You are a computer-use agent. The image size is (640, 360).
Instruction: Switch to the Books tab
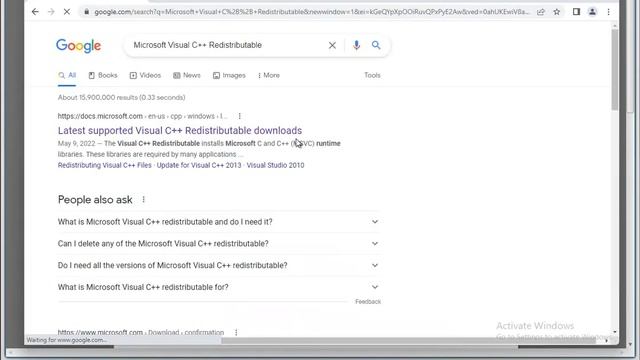click(103, 76)
